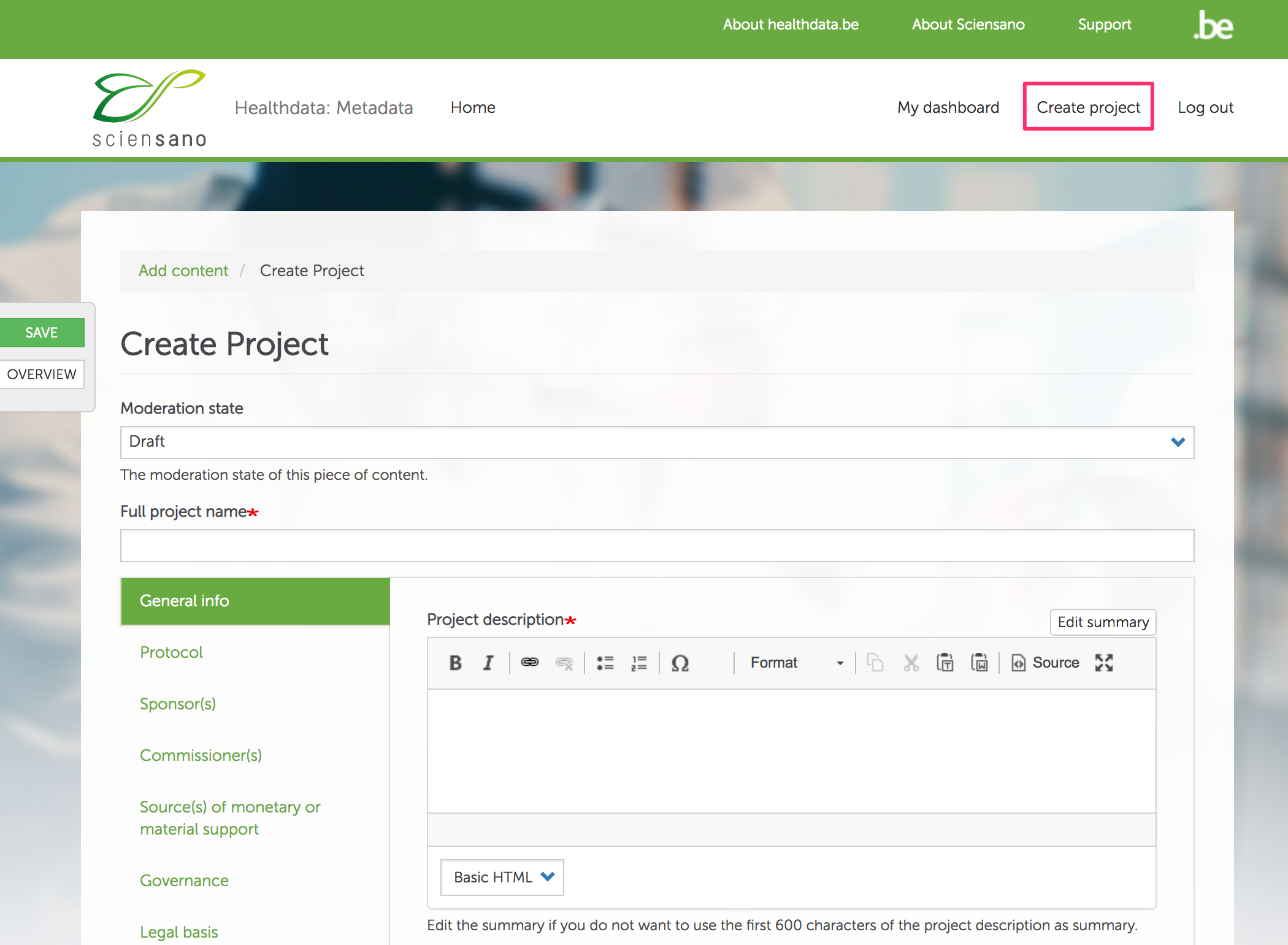Image resolution: width=1288 pixels, height=945 pixels.
Task: Click into the Full project name field
Action: click(657, 546)
